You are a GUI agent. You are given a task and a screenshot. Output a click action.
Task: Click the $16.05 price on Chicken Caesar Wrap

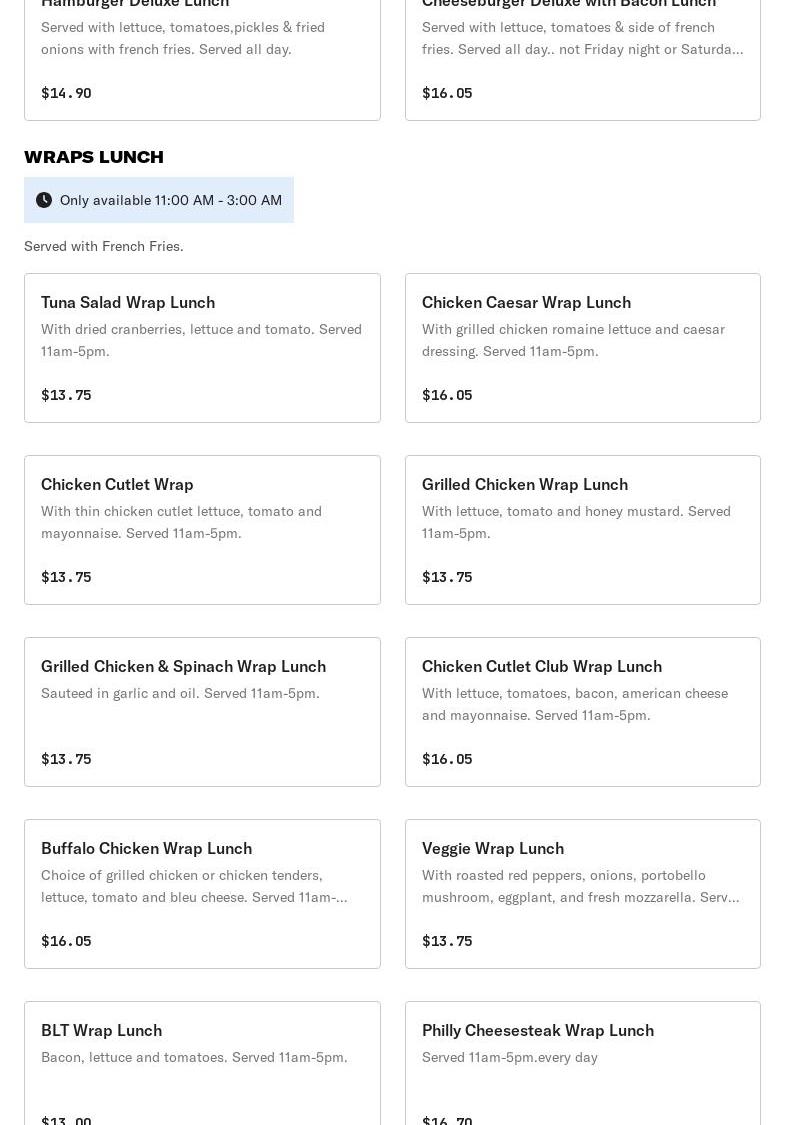[x=447, y=395]
